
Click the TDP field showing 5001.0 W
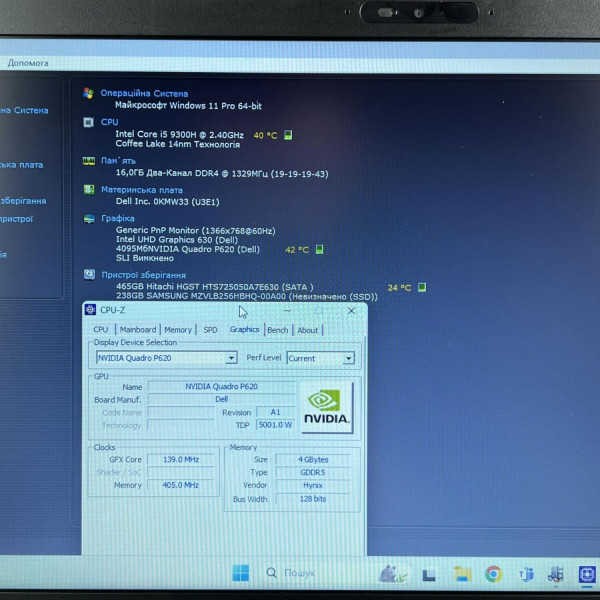coord(275,425)
